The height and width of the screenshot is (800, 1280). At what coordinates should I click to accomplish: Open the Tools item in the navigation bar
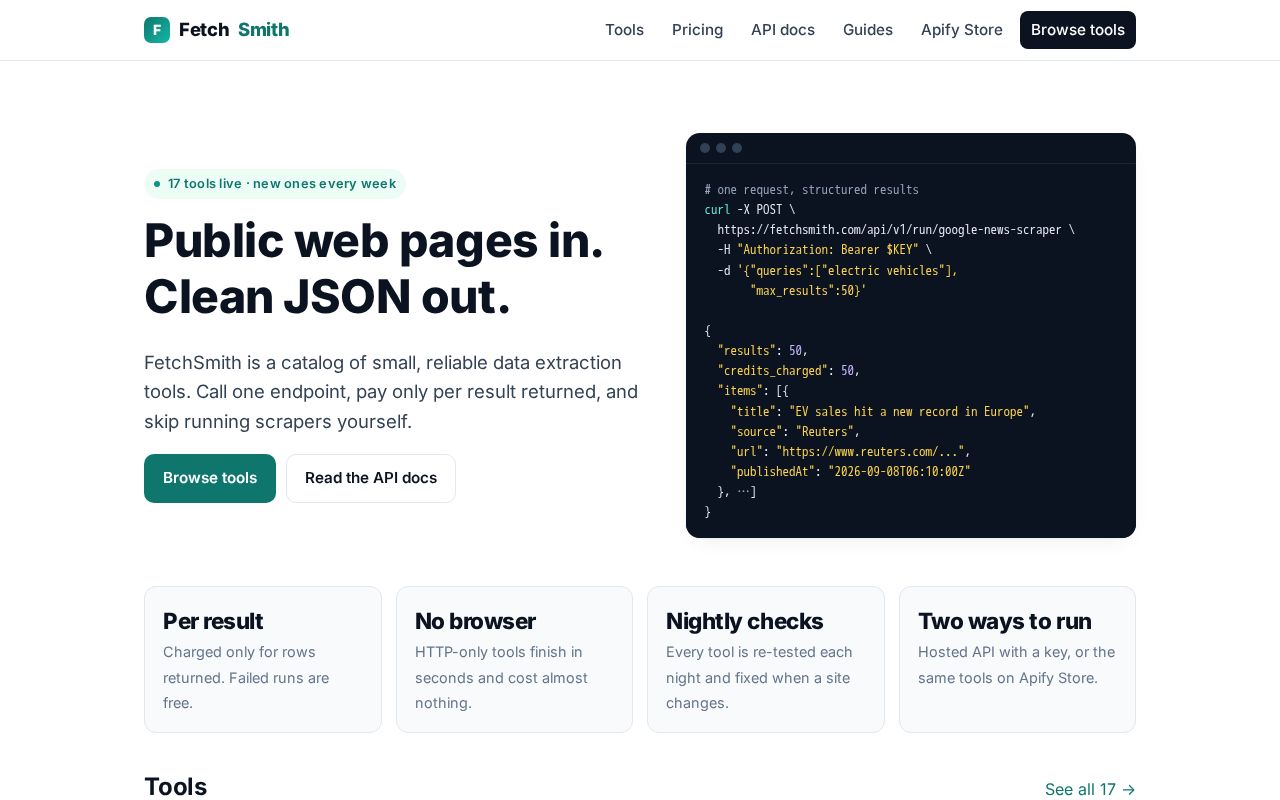624,30
